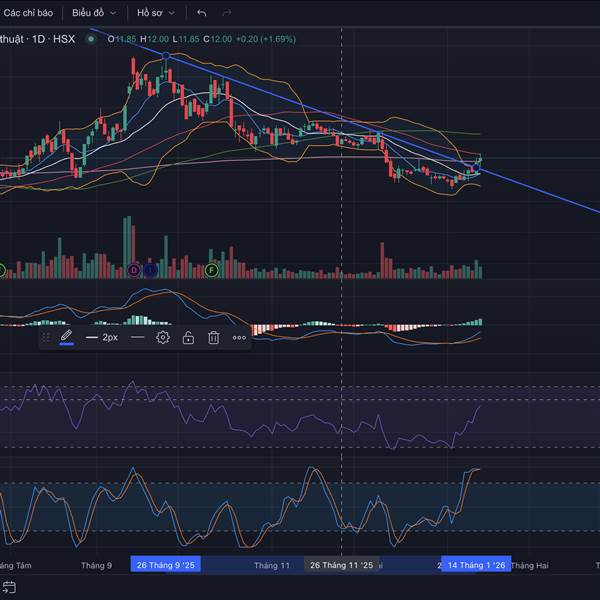Delete the trendline with trash icon
Viewport: 600px width, 600px height.
(x=214, y=338)
